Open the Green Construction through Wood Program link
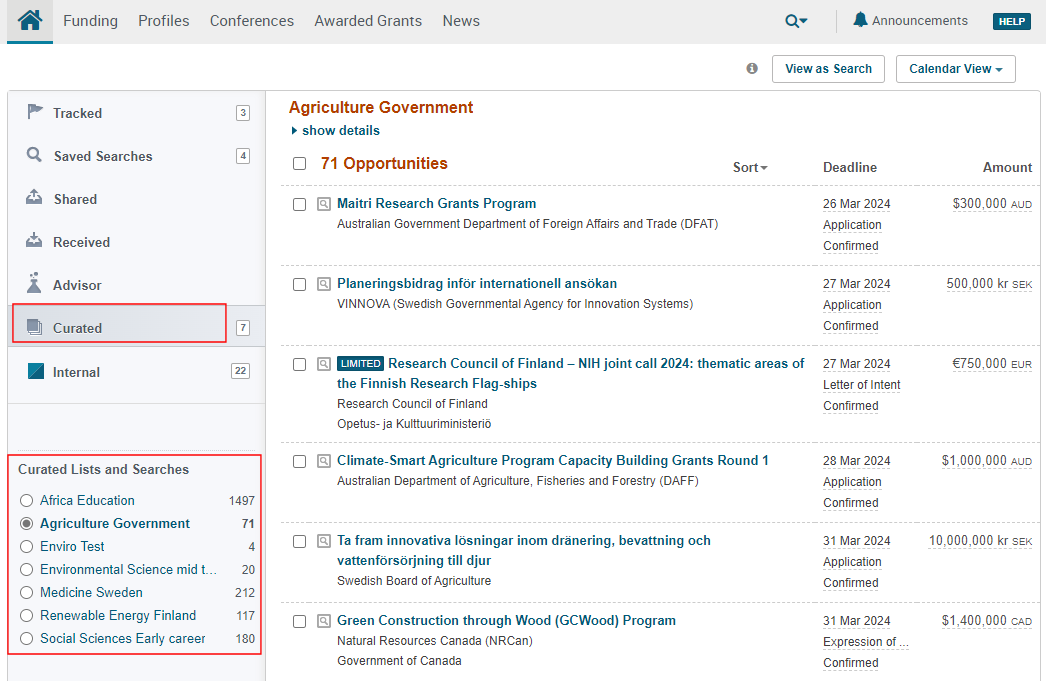This screenshot has height=681, width=1046. point(506,620)
